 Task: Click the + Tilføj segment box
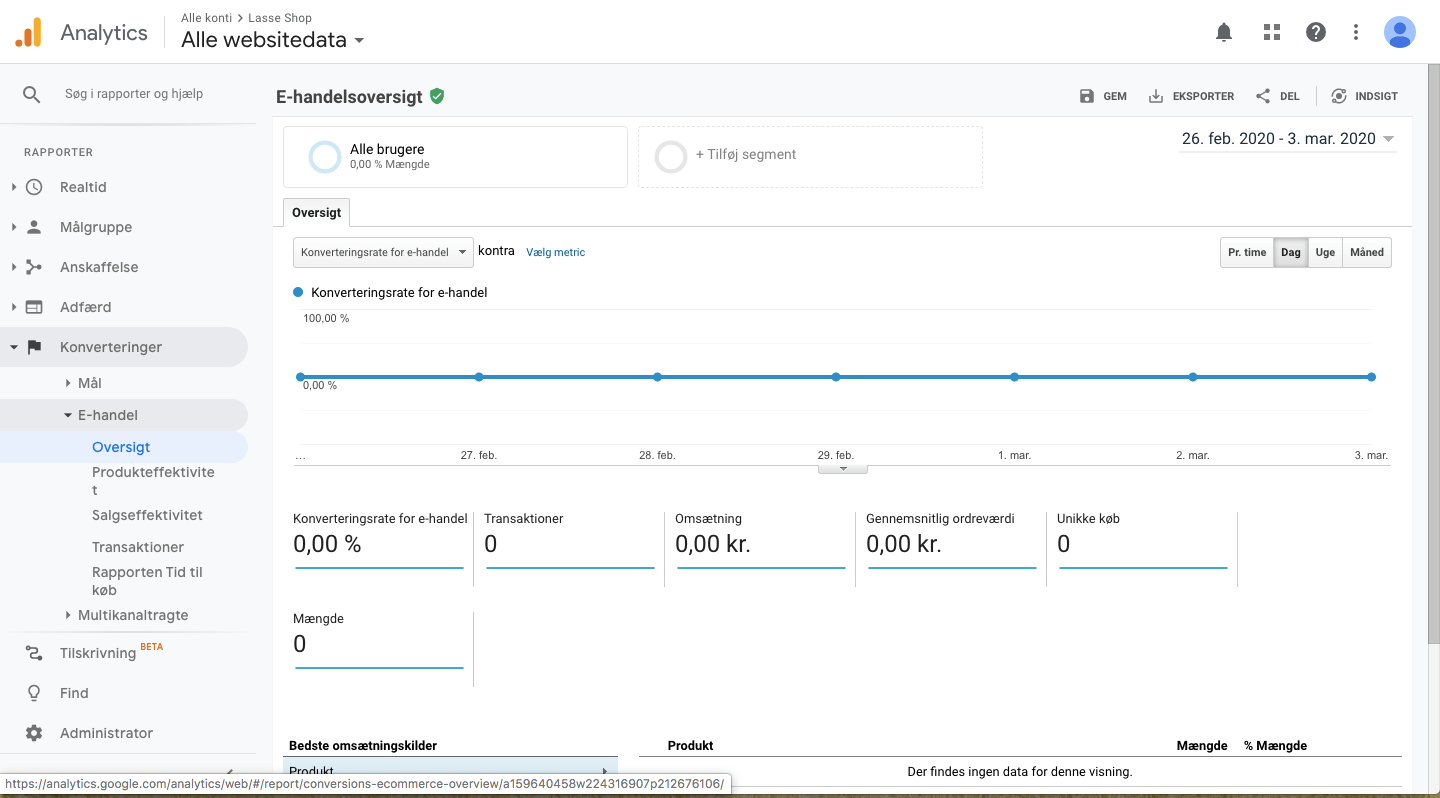[810, 156]
